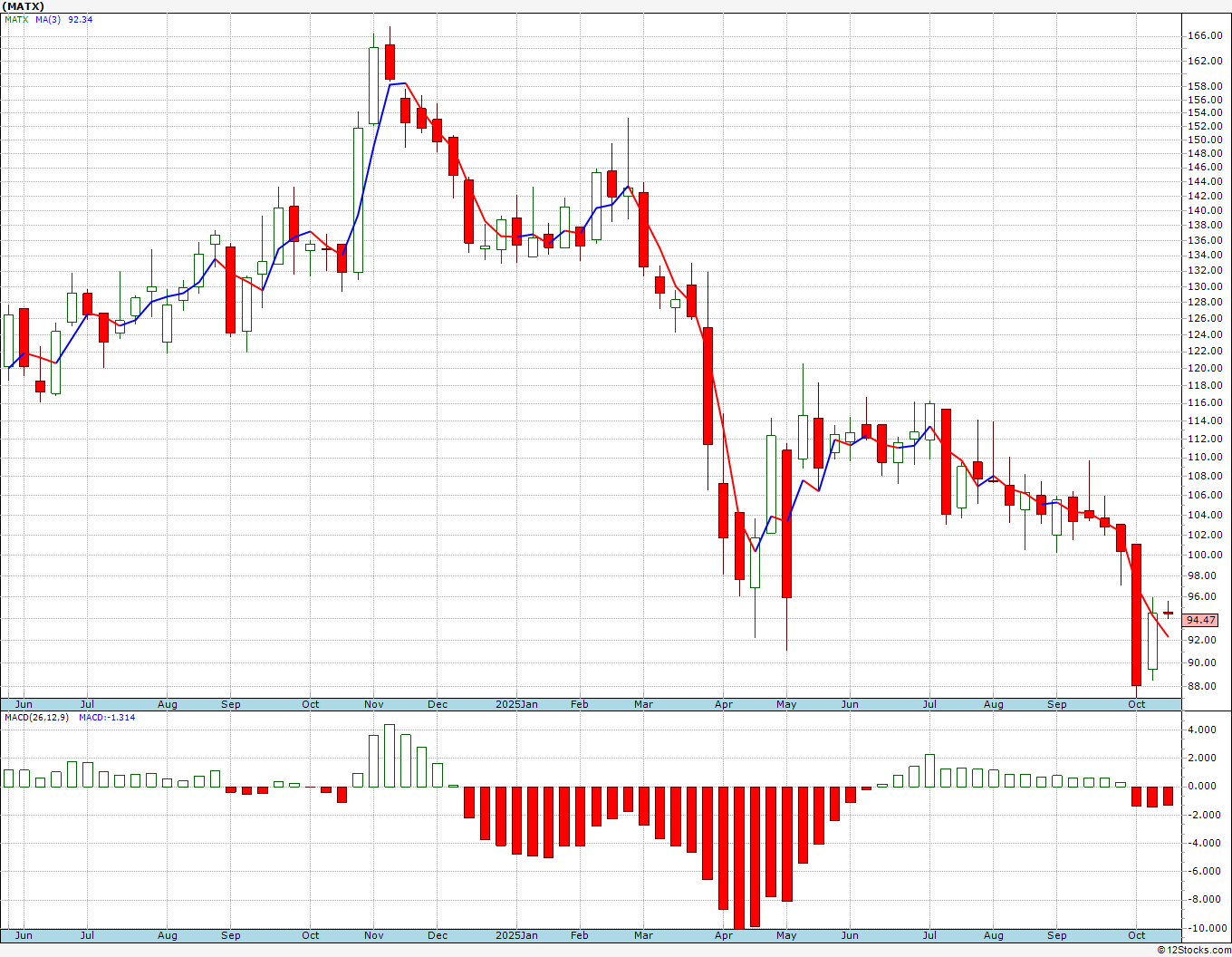
Task: Click the MA(3) legend label
Action: click(49, 19)
